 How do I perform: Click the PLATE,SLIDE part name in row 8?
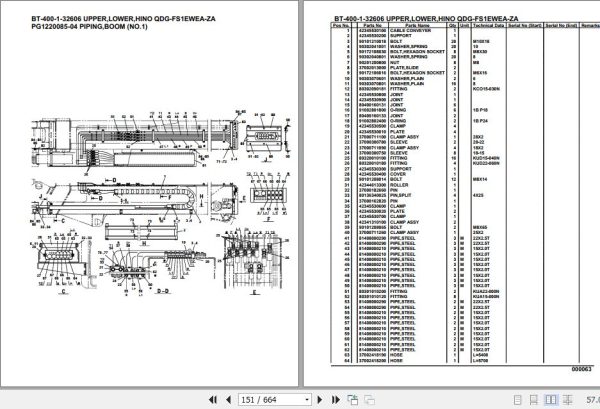pyautogui.click(x=404, y=68)
